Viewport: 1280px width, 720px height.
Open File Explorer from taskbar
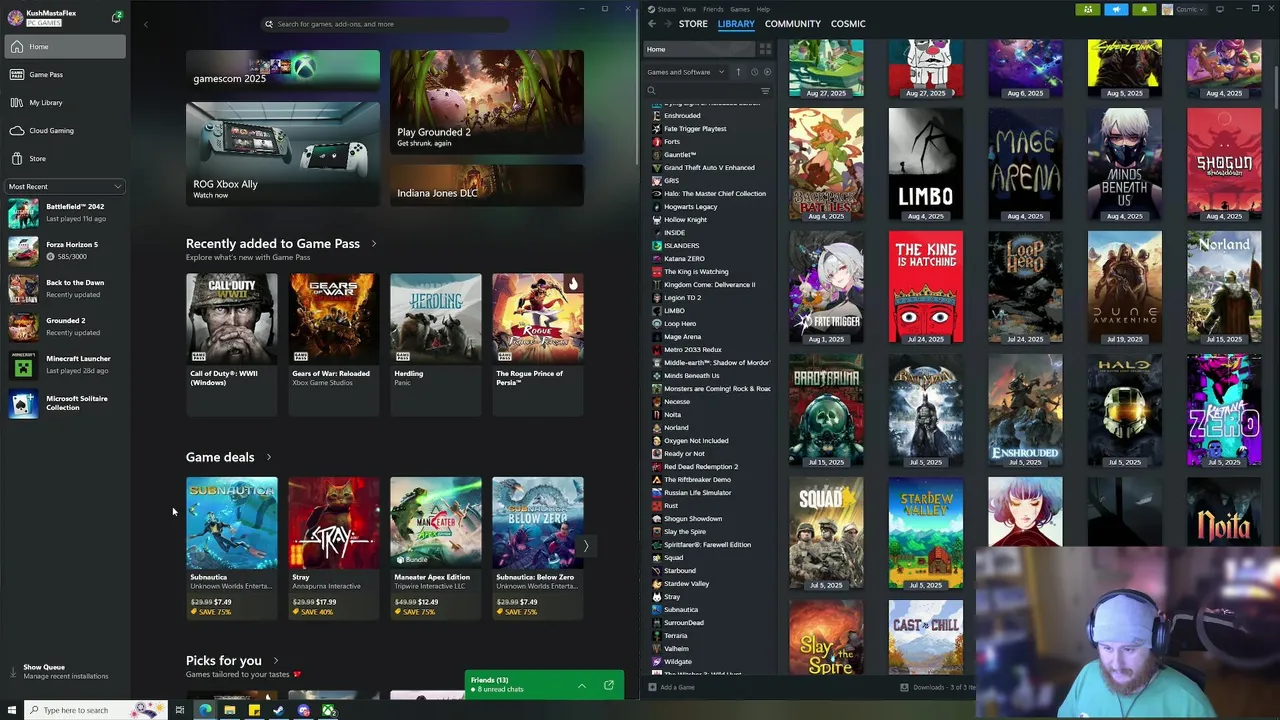[230, 710]
